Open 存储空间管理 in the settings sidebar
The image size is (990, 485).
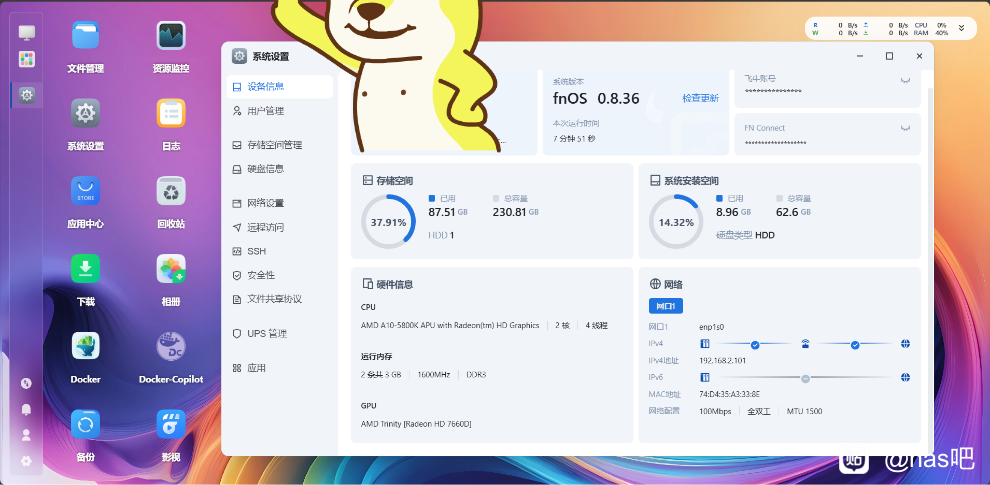click(x=280, y=145)
